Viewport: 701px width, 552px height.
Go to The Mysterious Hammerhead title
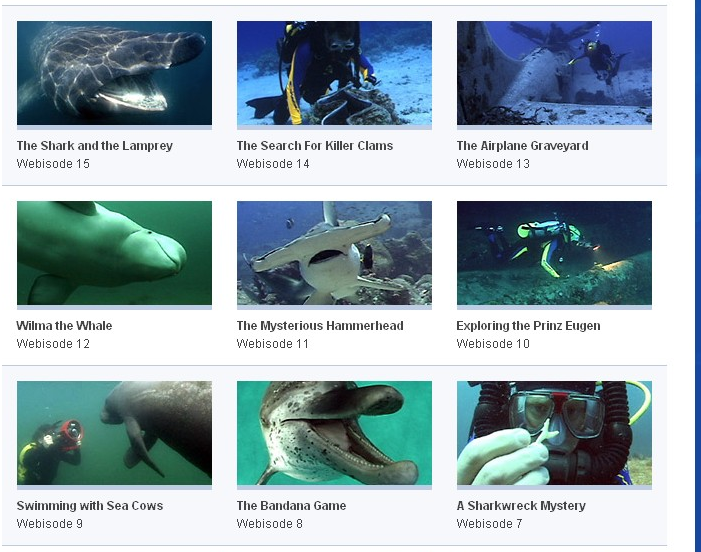[x=320, y=326]
